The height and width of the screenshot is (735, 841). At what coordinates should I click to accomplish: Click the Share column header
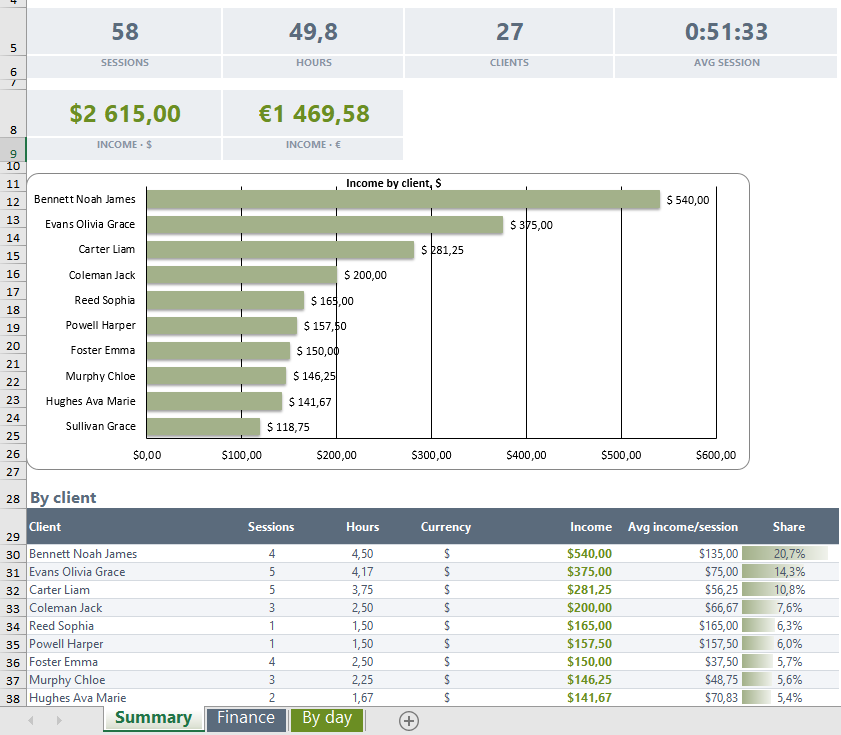(x=788, y=527)
